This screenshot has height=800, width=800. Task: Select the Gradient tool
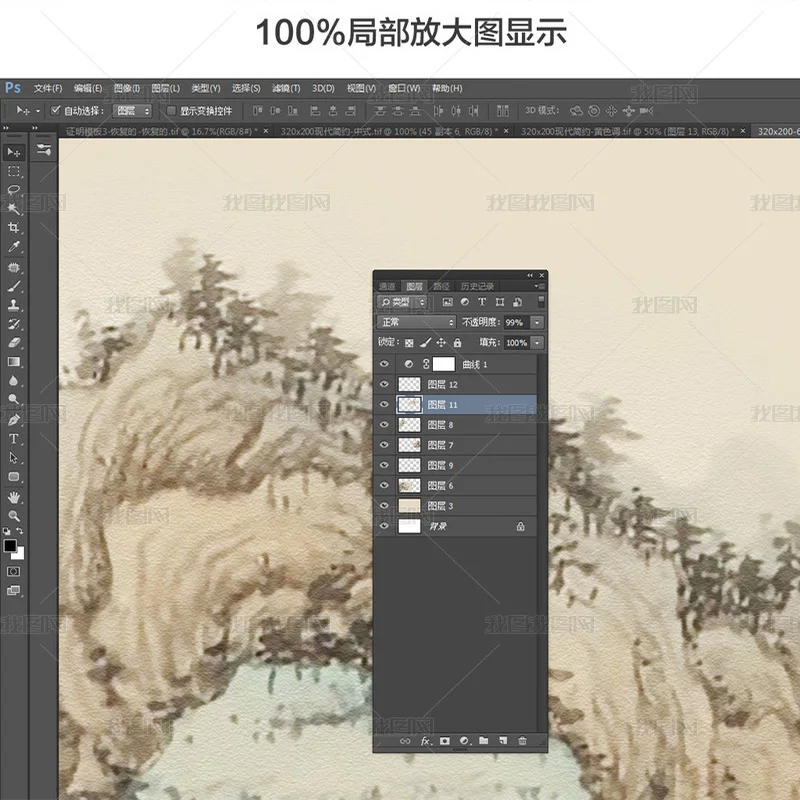[x=14, y=362]
